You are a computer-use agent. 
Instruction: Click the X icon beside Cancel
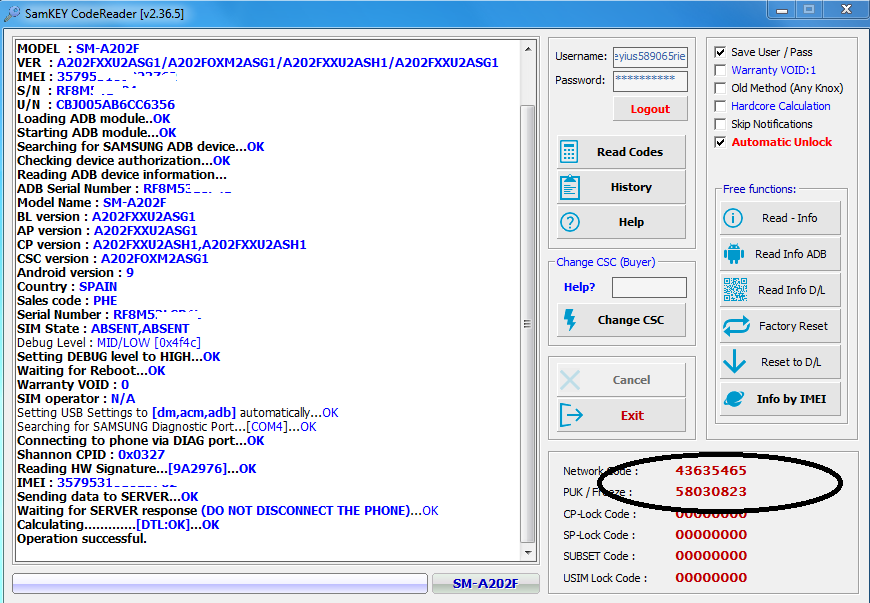coord(570,380)
